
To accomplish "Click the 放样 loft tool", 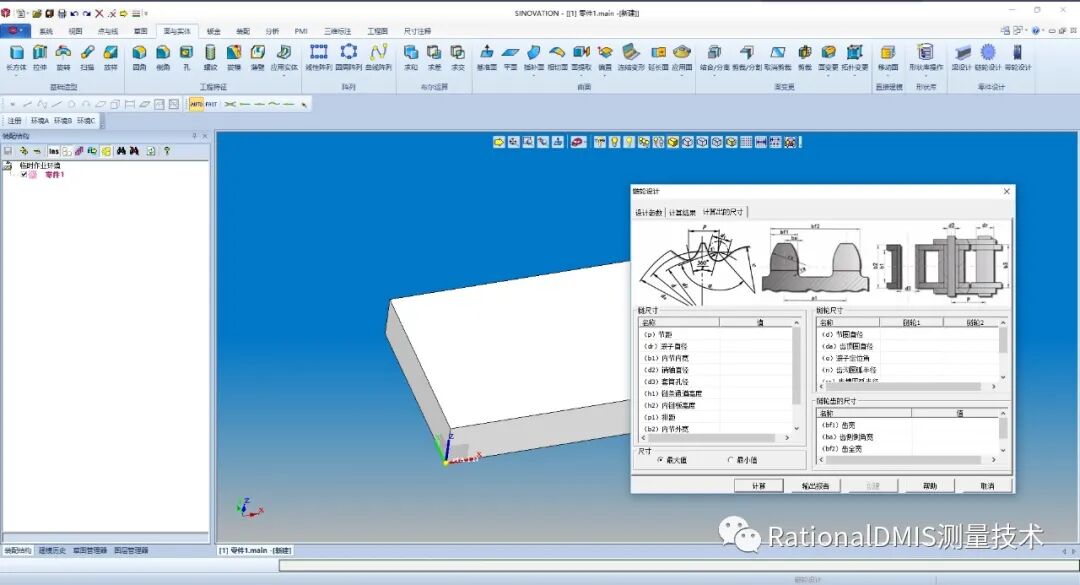I will 110,57.
